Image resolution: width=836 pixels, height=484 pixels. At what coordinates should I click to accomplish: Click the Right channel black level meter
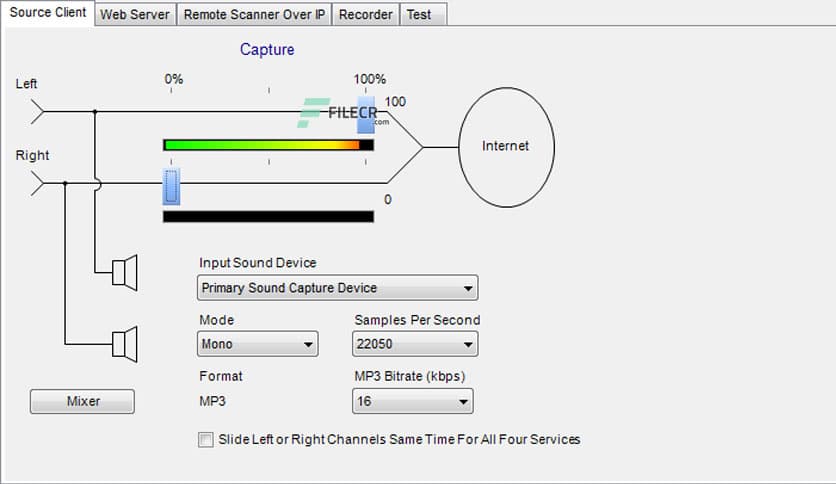click(x=268, y=216)
